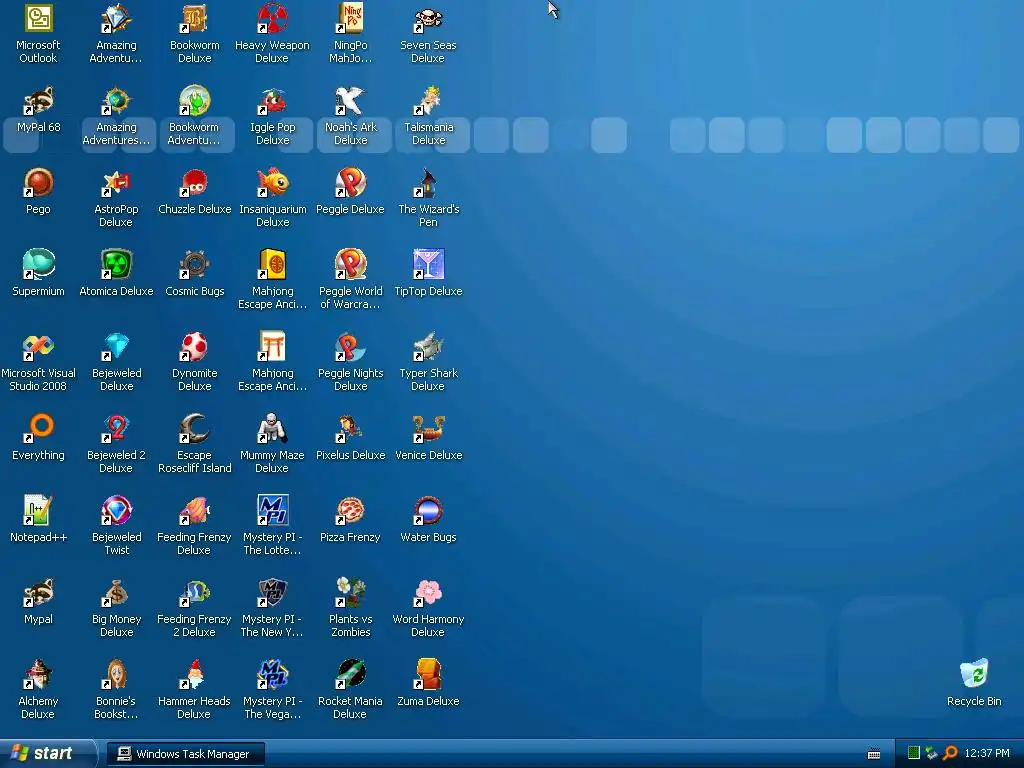The height and width of the screenshot is (768, 1024).
Task: Click the orange magnifier tray icon
Action: coord(950,753)
